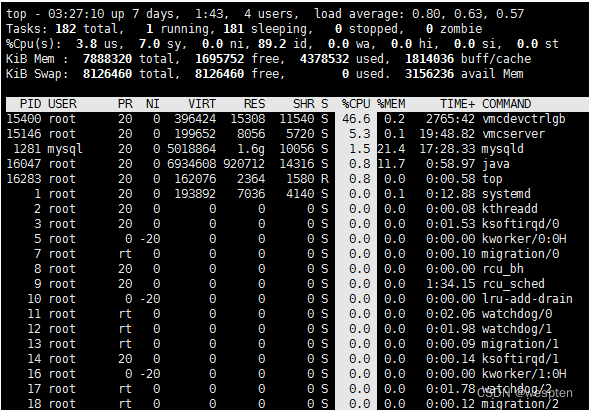The image size is (589, 410).
Task: Click the 5.3 CPU percentage value
Action: pos(359,134)
